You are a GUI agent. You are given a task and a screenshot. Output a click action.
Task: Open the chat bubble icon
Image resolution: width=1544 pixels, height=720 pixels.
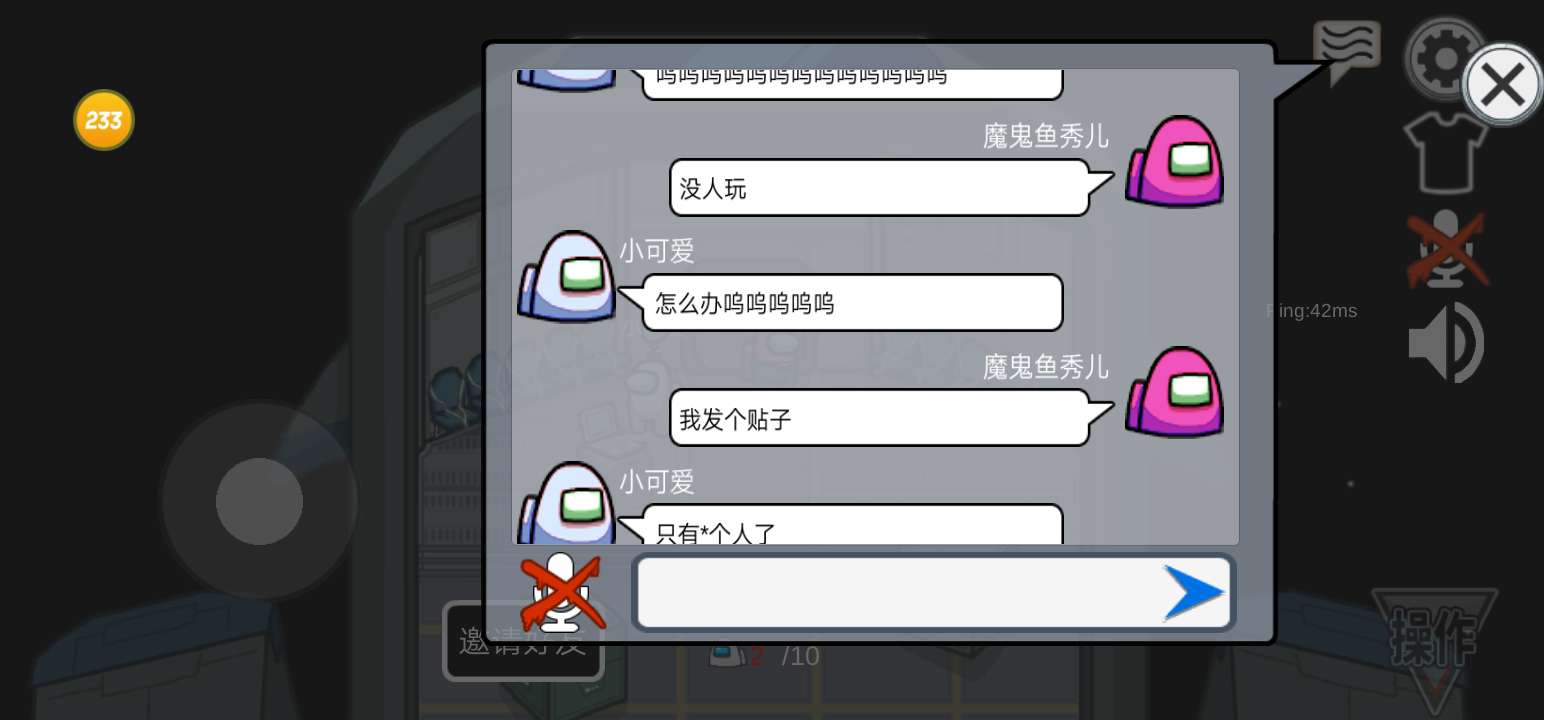pyautogui.click(x=1346, y=50)
